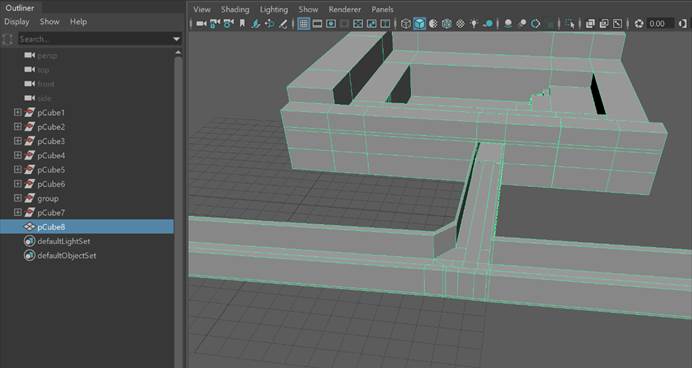This screenshot has height=368, width=692.
Task: Toggle the Safe Action icon
Action: click(x=372, y=23)
